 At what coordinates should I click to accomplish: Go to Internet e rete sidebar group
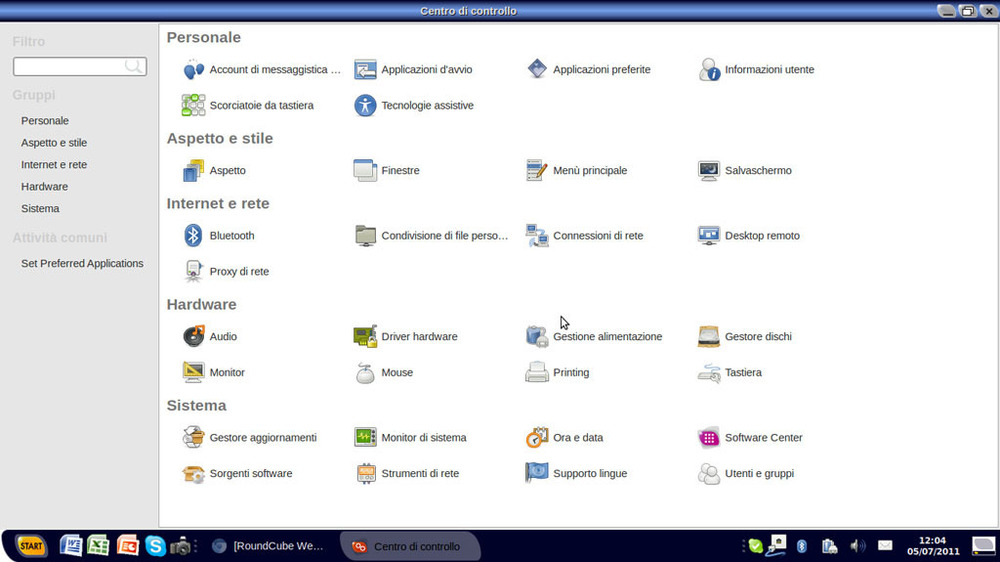tap(54, 165)
